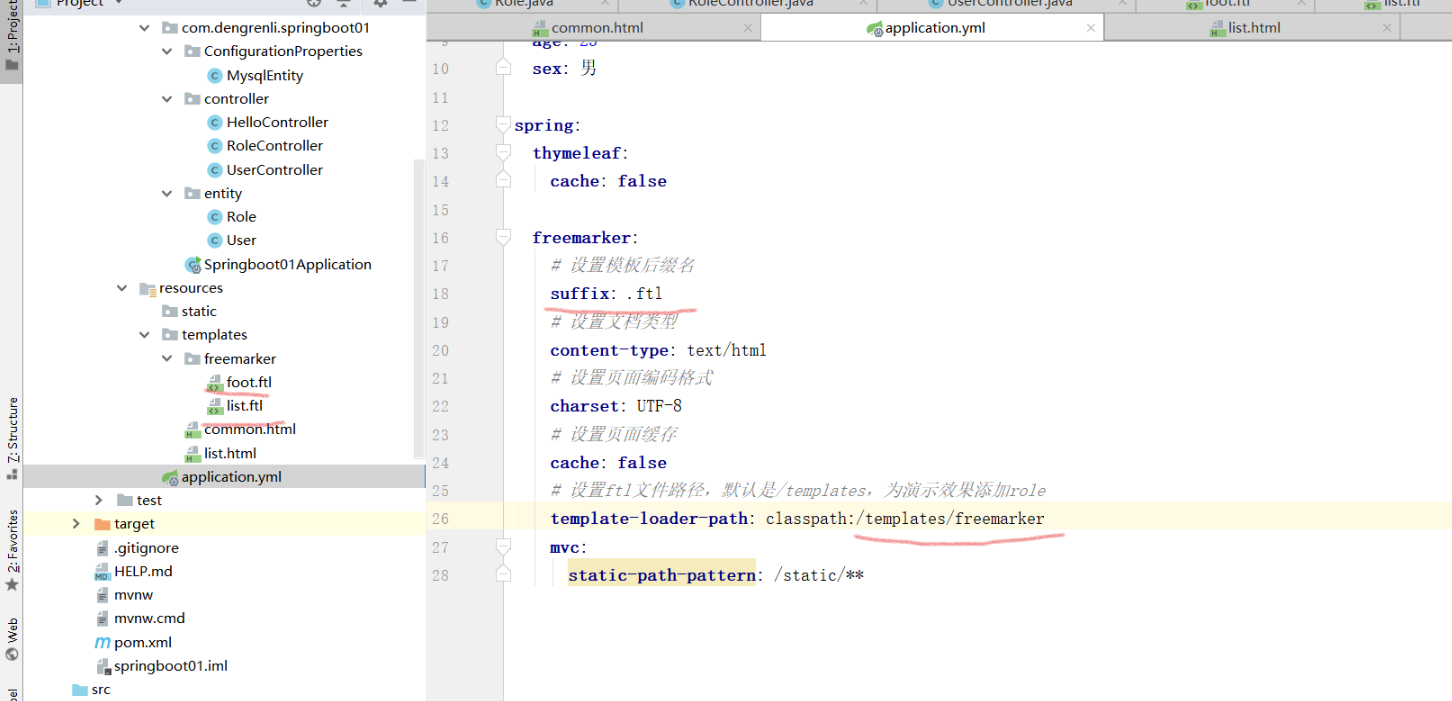Click application.yml Spring config icon in tree

coord(169,477)
